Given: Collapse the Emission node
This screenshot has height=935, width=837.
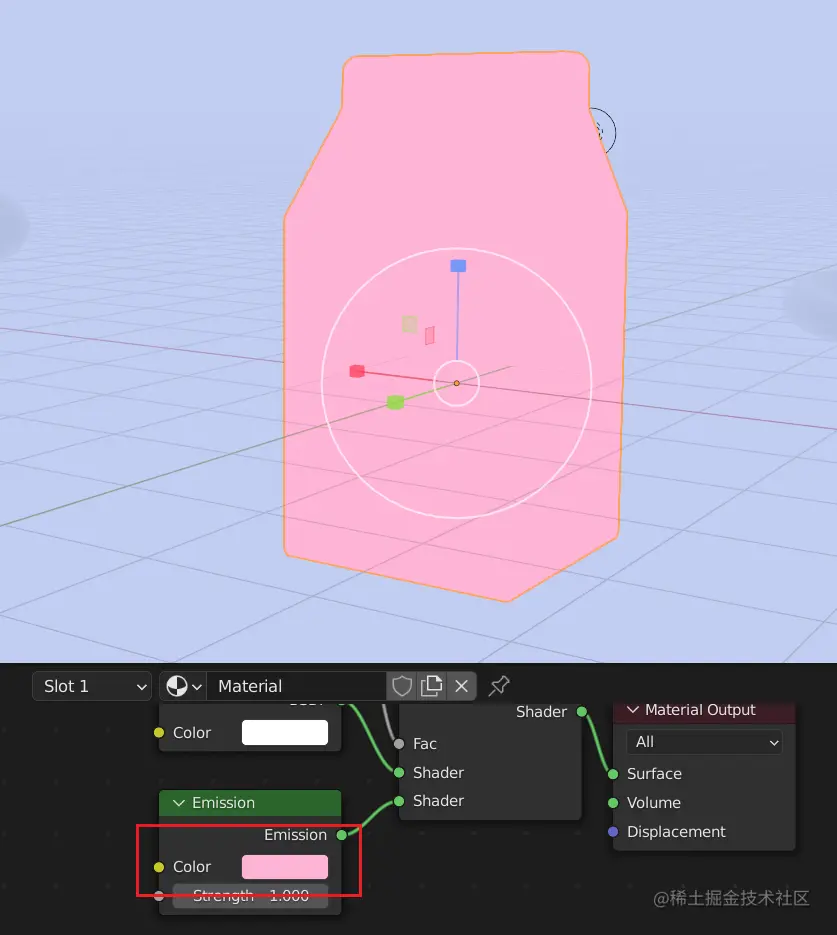Looking at the screenshot, I should click(x=178, y=803).
